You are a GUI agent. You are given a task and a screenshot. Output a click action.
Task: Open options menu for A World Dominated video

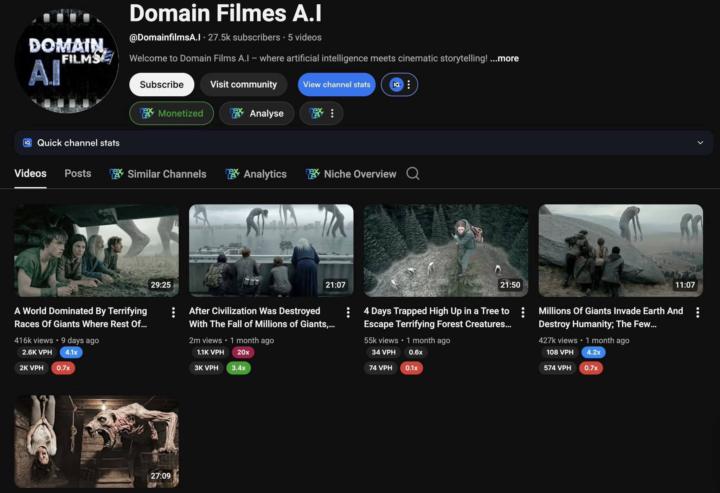point(173,313)
